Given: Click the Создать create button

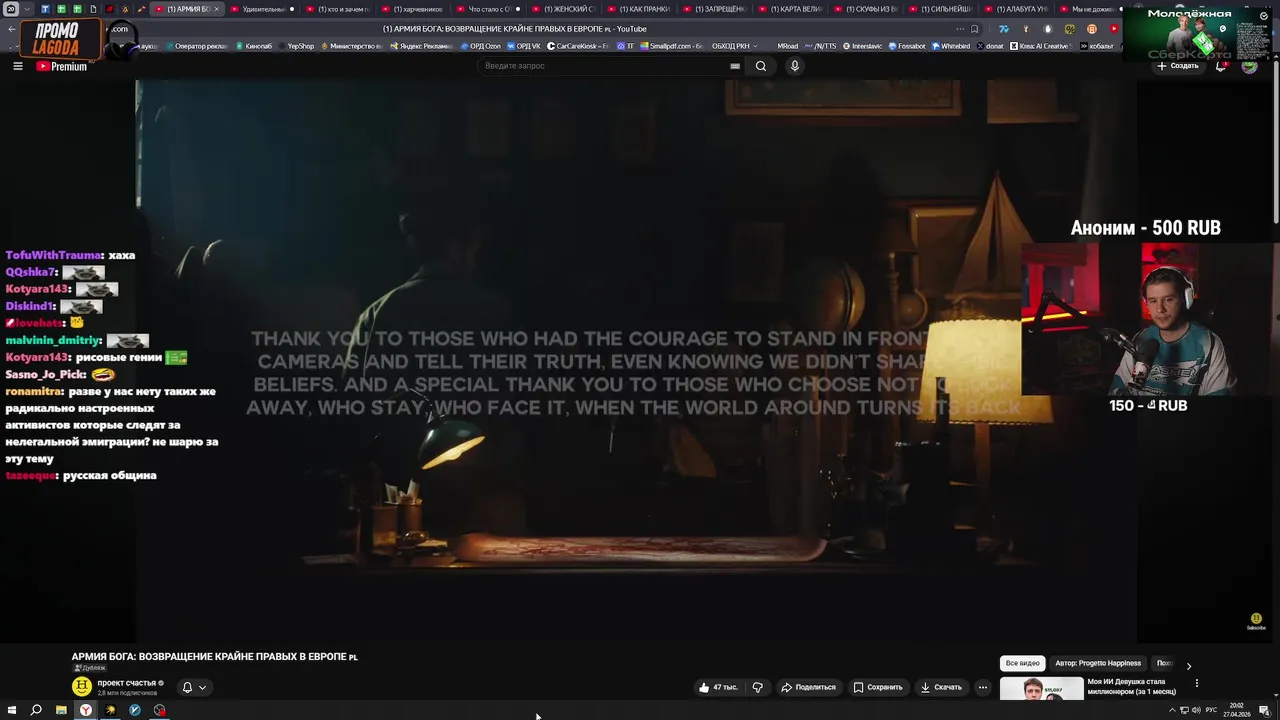Looking at the screenshot, I should [1177, 66].
